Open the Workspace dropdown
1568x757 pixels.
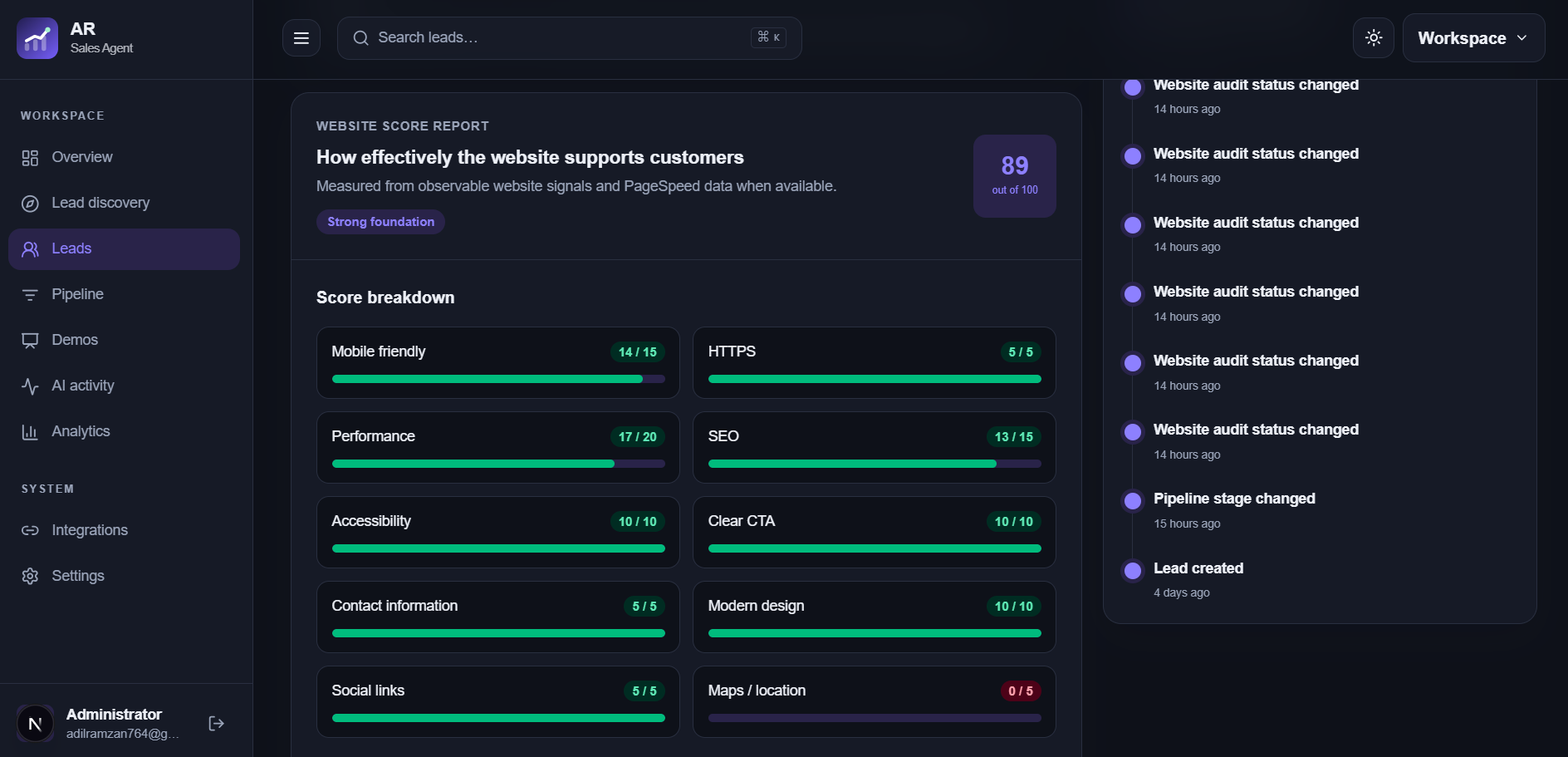(1473, 38)
